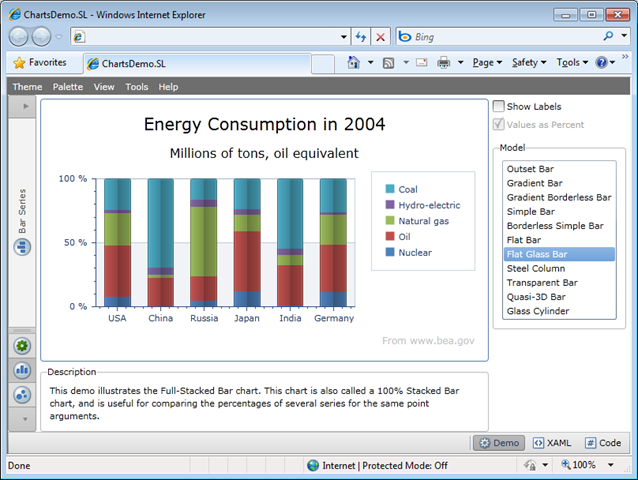Viewport: 638px width, 480px height.
Task: Open the Home button dropdown arrow
Action: pos(370,62)
